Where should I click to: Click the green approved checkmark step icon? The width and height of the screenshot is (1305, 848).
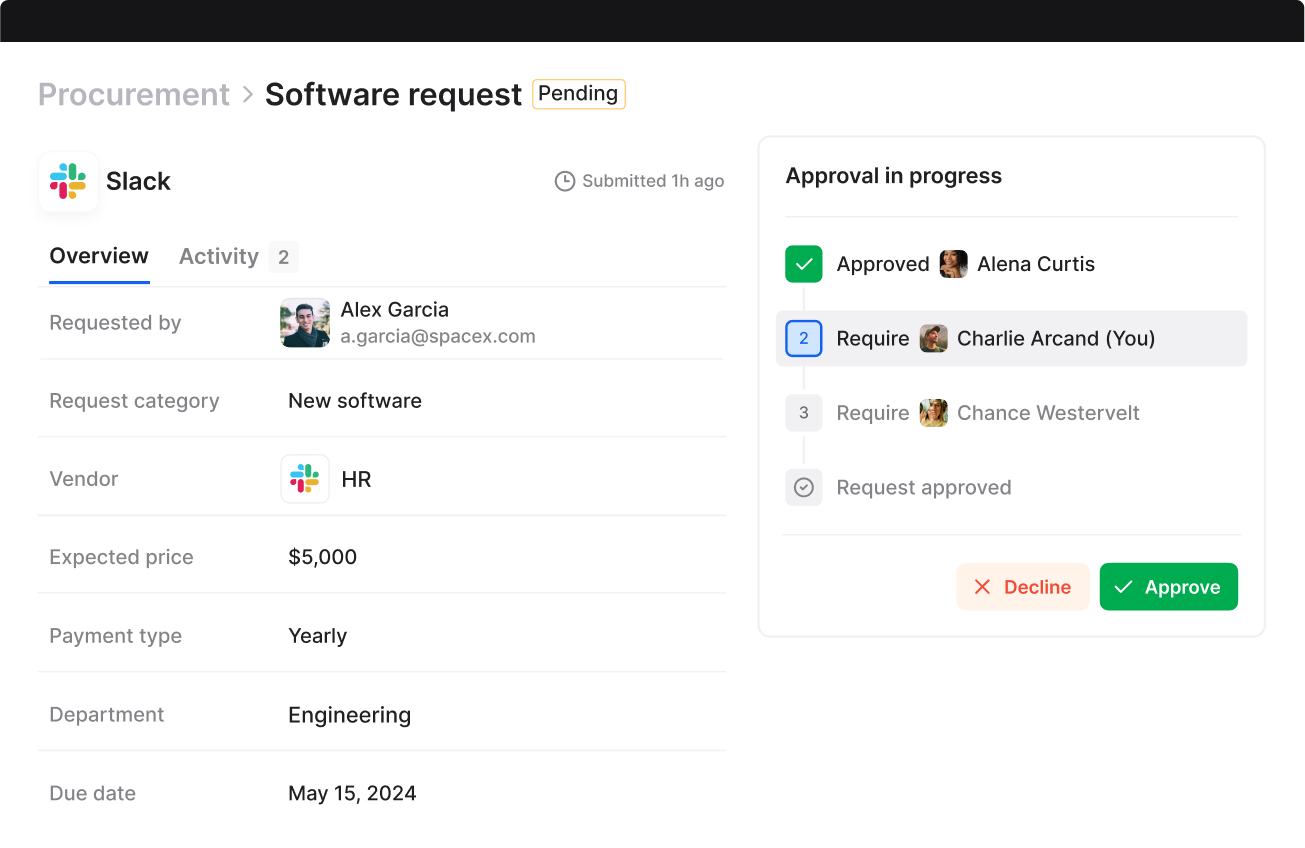click(x=804, y=264)
